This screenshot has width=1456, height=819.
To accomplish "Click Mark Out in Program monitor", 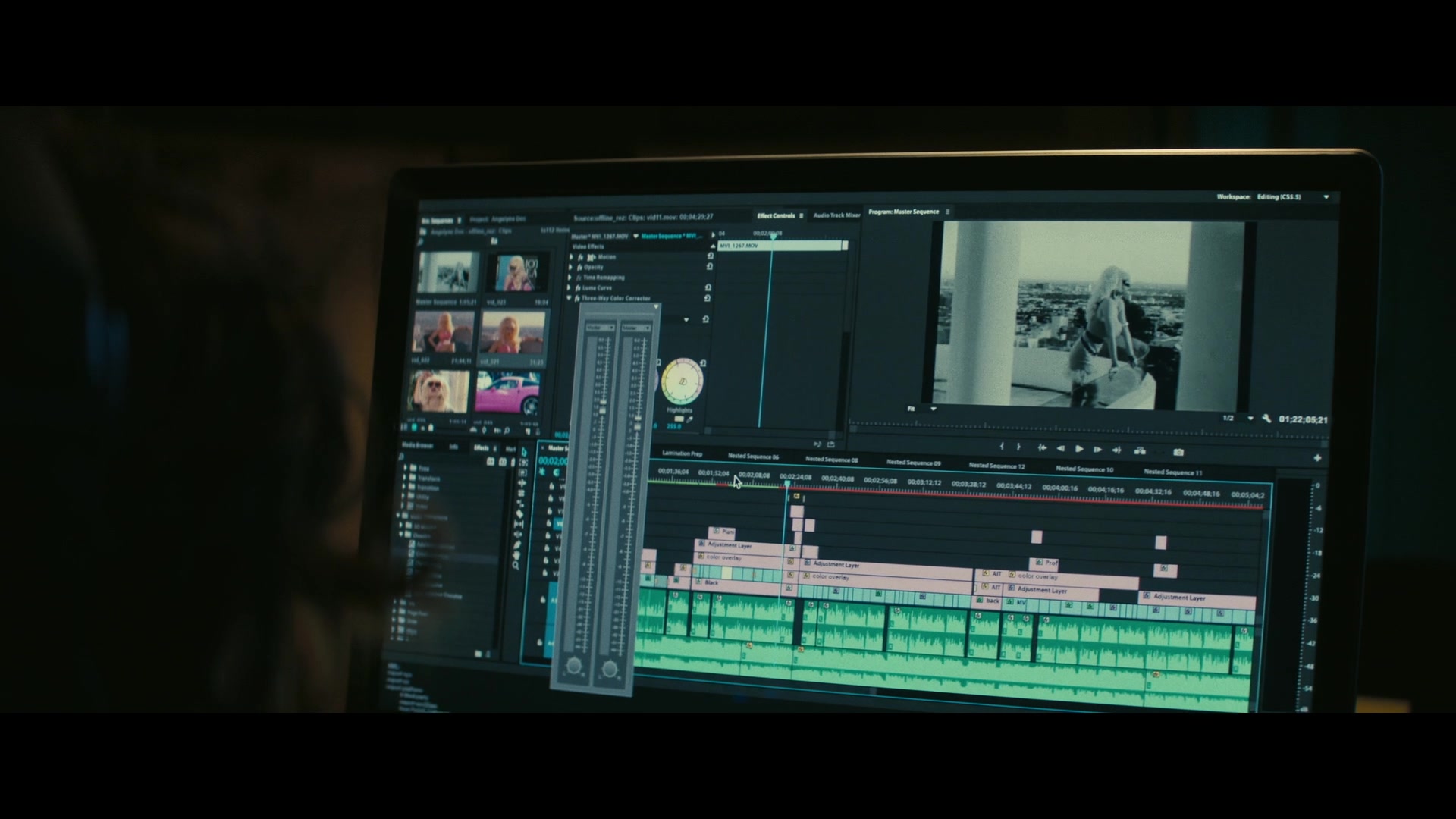I will [x=1018, y=447].
